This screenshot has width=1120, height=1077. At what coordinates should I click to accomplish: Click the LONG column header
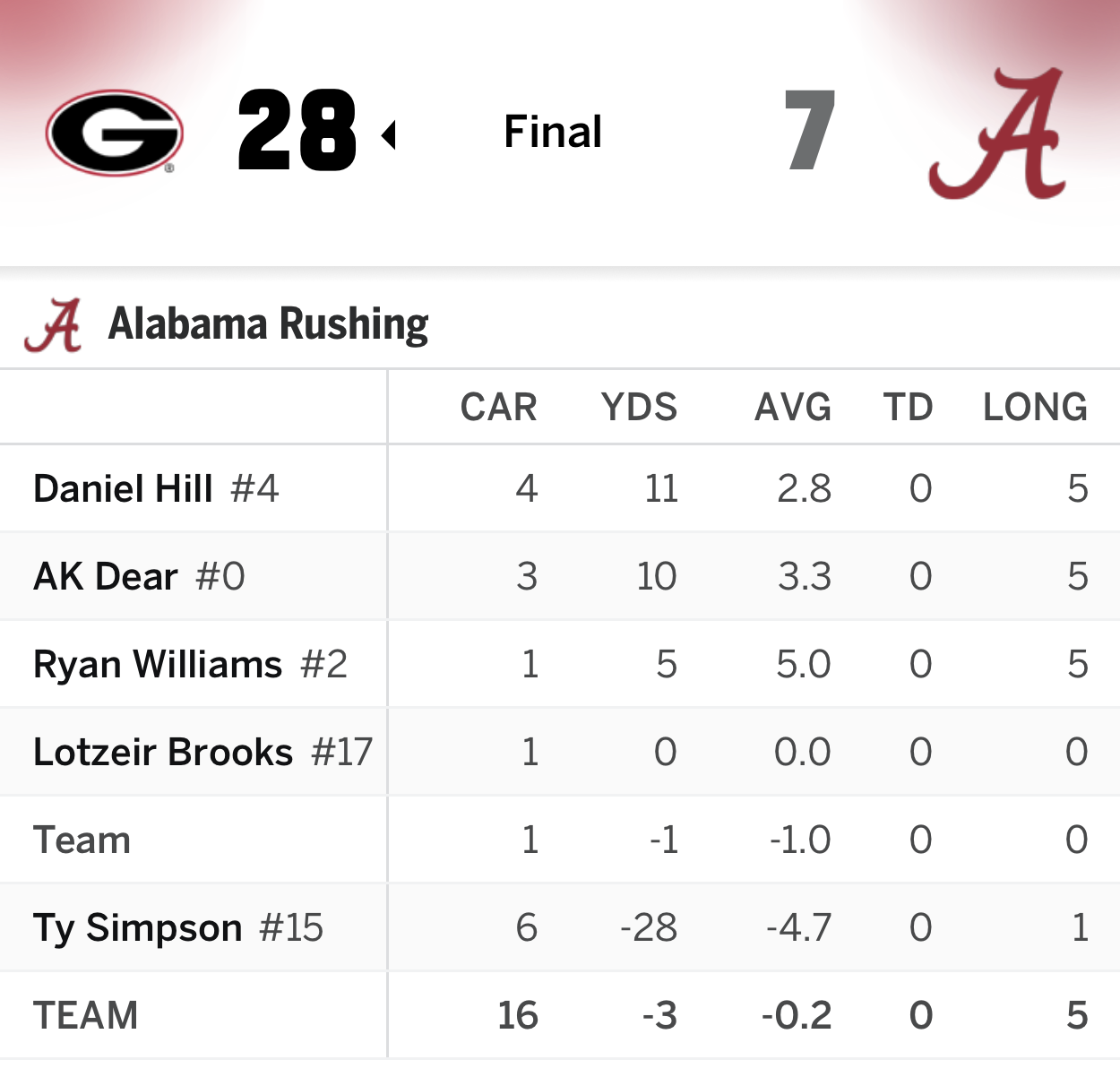[1035, 408]
